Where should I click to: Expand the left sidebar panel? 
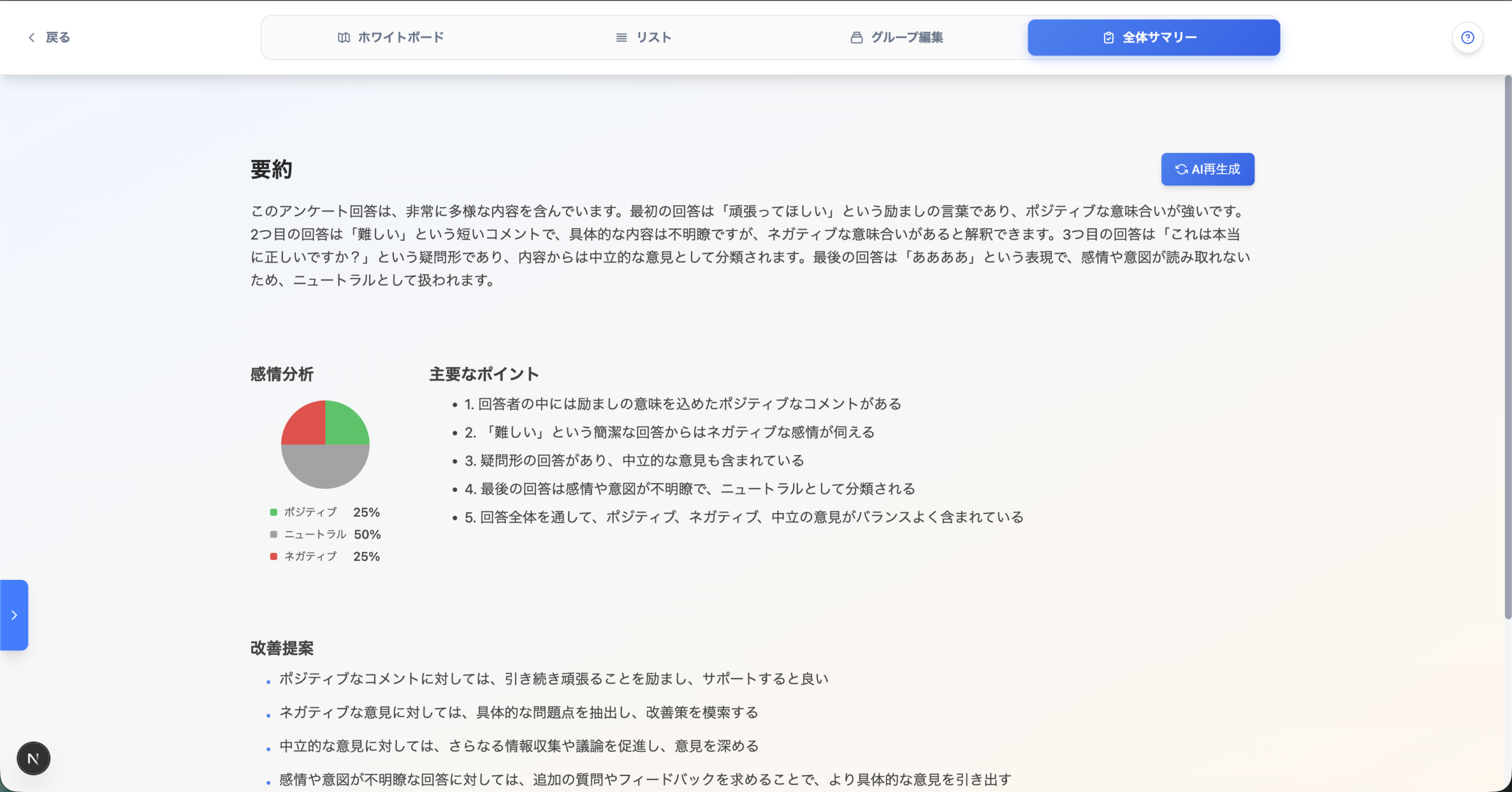14,615
